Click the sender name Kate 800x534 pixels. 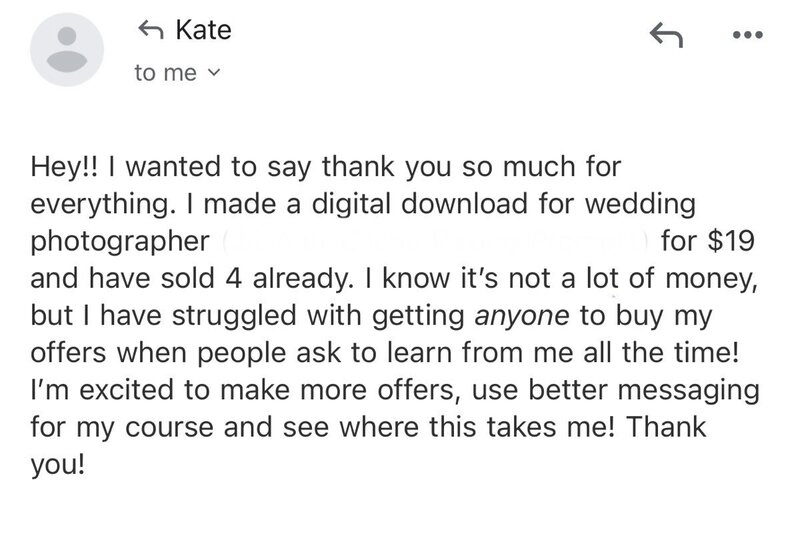204,30
